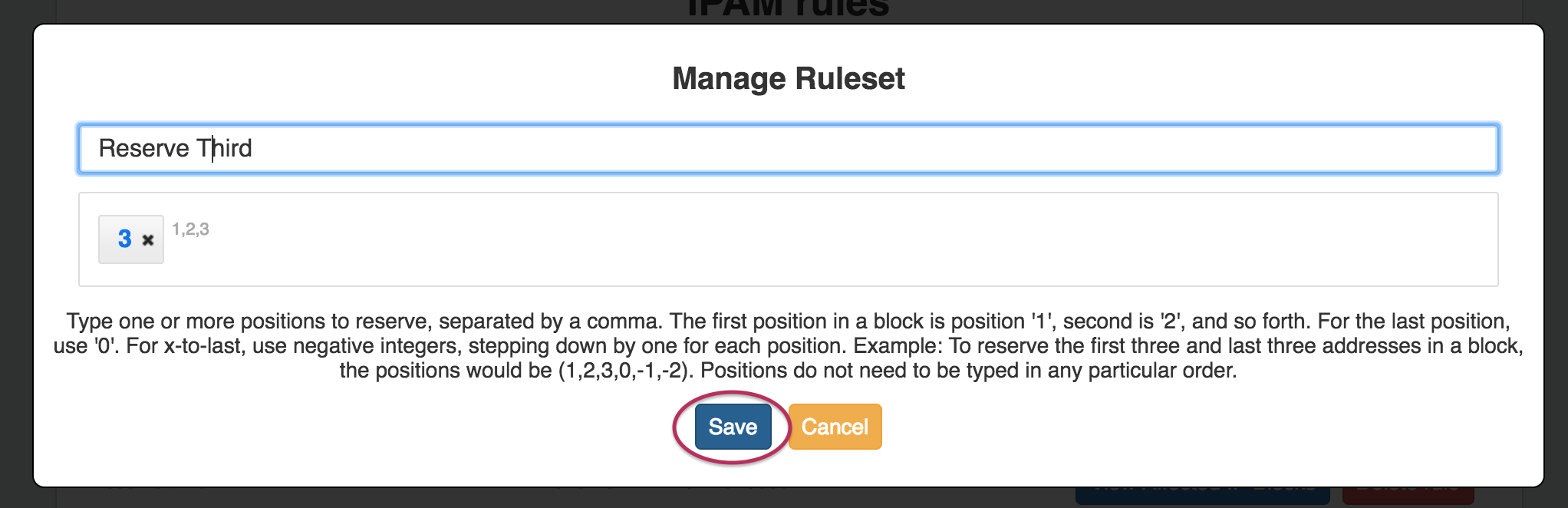Remove position 3 tag with x icon

[x=148, y=240]
